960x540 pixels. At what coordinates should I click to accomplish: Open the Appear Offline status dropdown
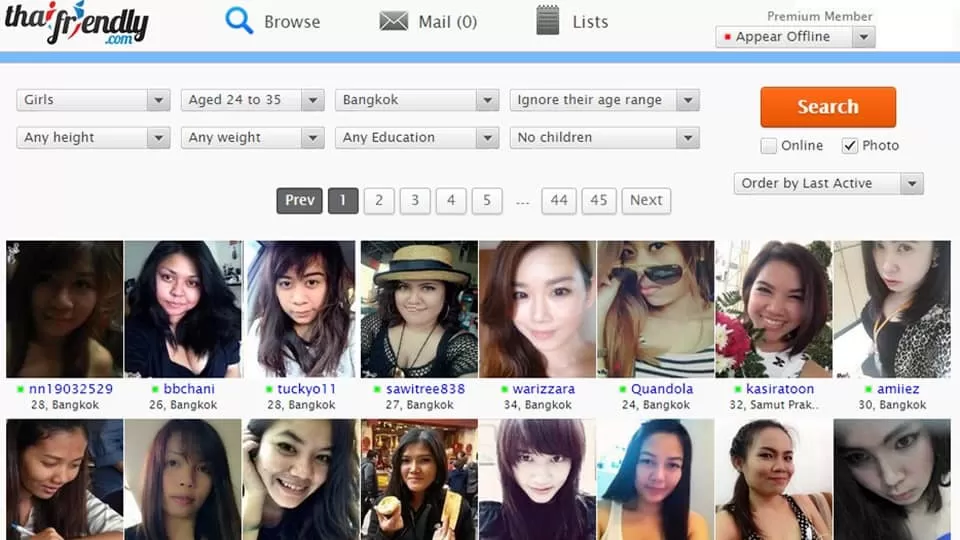click(x=795, y=37)
